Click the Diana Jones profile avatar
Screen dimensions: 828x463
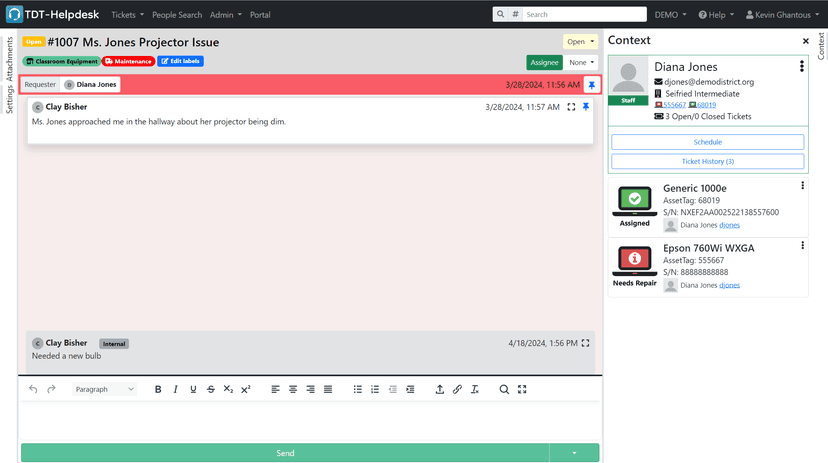(x=628, y=77)
